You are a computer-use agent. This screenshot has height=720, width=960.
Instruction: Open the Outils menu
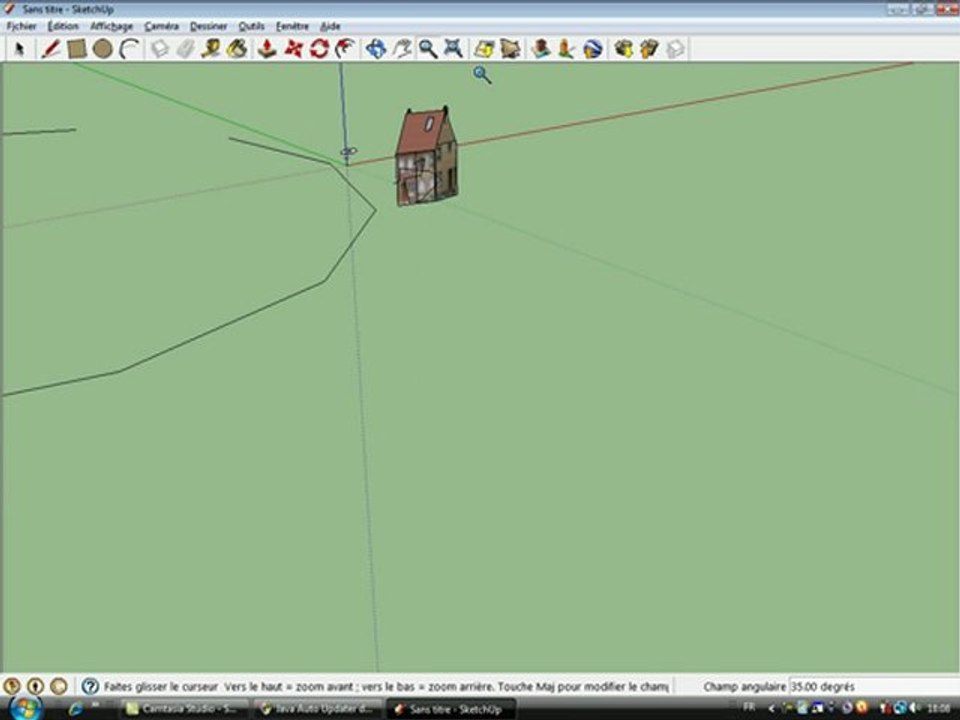pos(252,26)
